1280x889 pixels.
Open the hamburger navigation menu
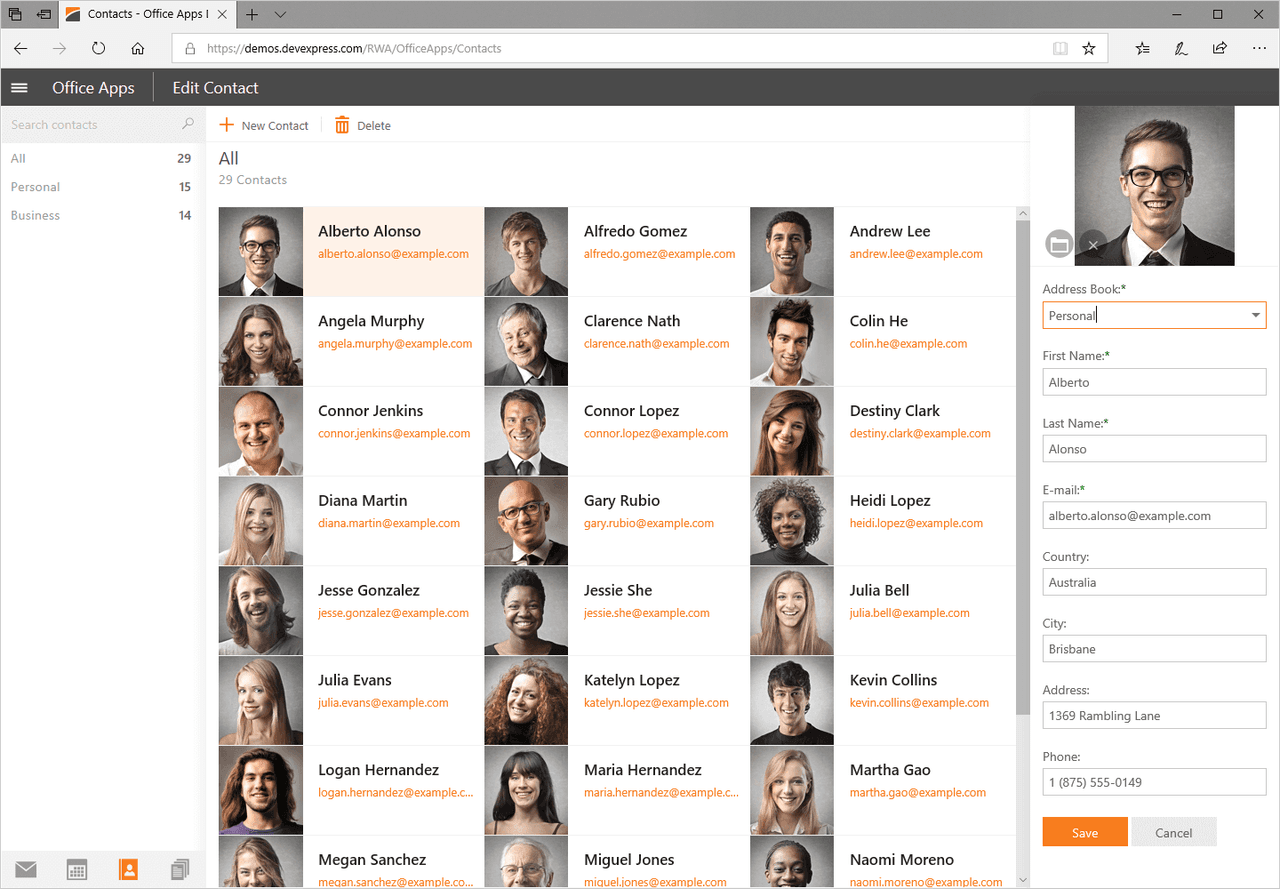tap(19, 88)
